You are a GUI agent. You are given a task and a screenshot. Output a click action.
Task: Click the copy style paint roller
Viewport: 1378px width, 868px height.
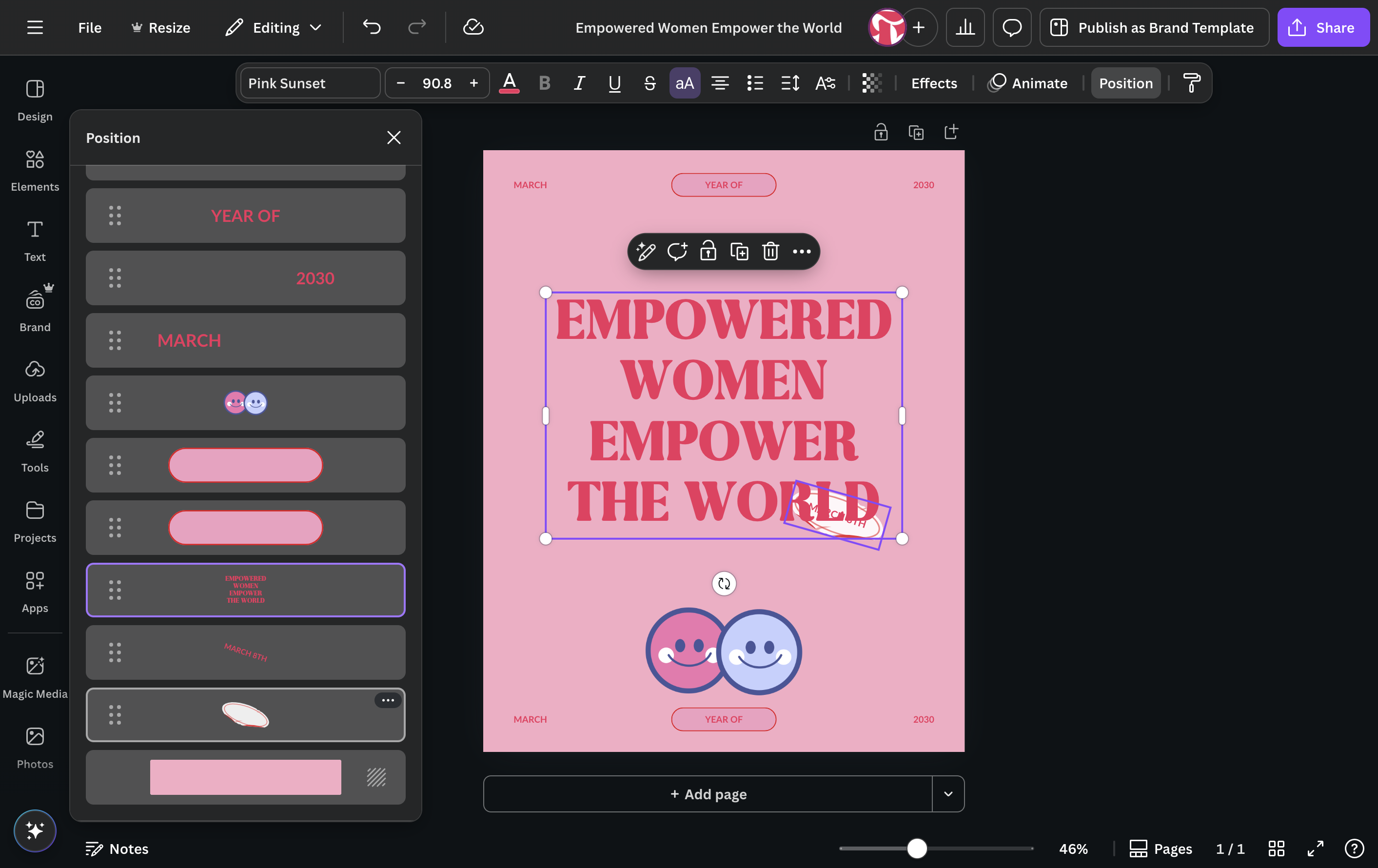pos(1192,83)
